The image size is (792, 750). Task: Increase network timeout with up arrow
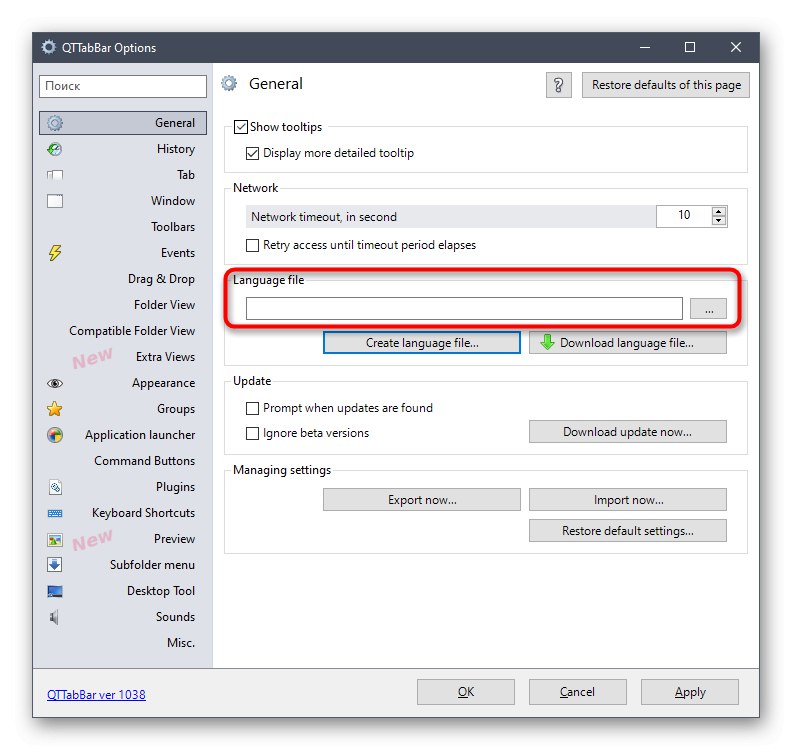click(x=719, y=212)
